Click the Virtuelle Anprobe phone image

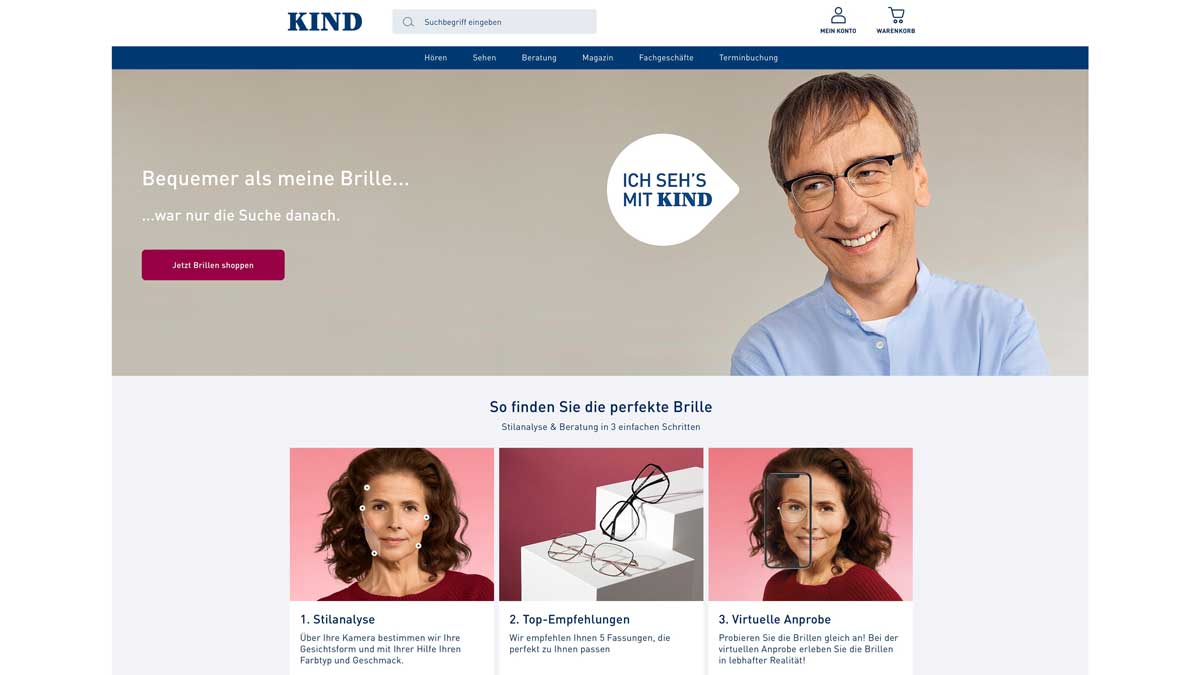coord(810,524)
